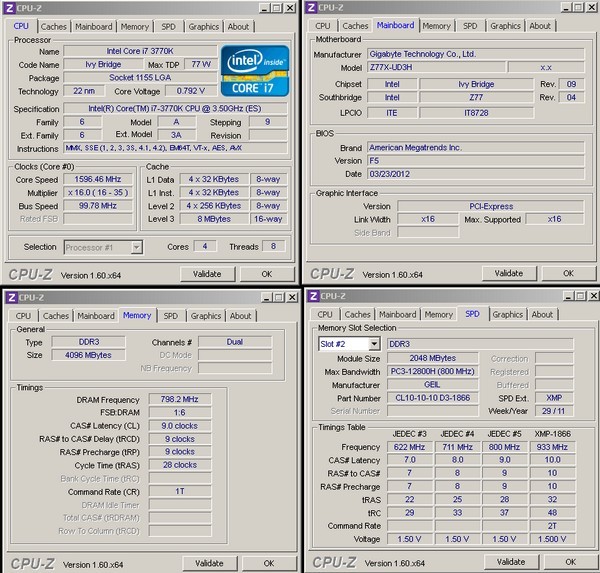Open Graphics tab in the Mainboard window
The width and height of the screenshot is (600, 573).
click(x=505, y=26)
